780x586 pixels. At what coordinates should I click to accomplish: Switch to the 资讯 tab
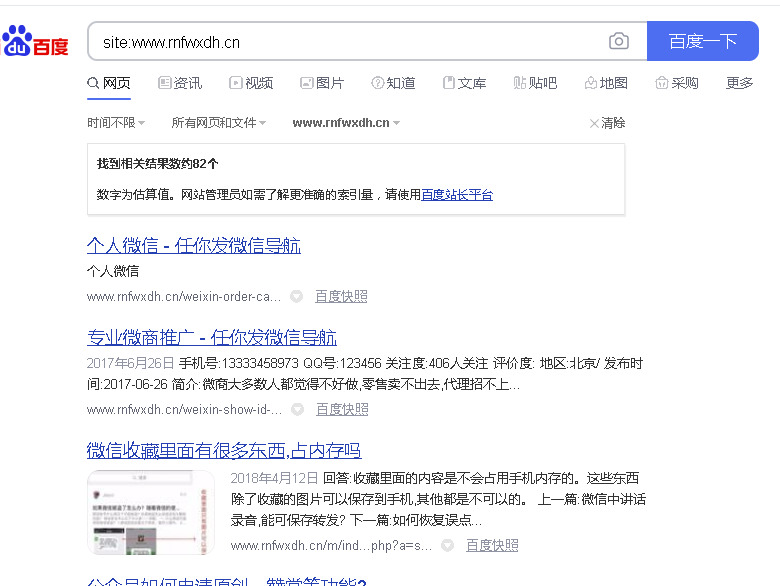[x=180, y=83]
